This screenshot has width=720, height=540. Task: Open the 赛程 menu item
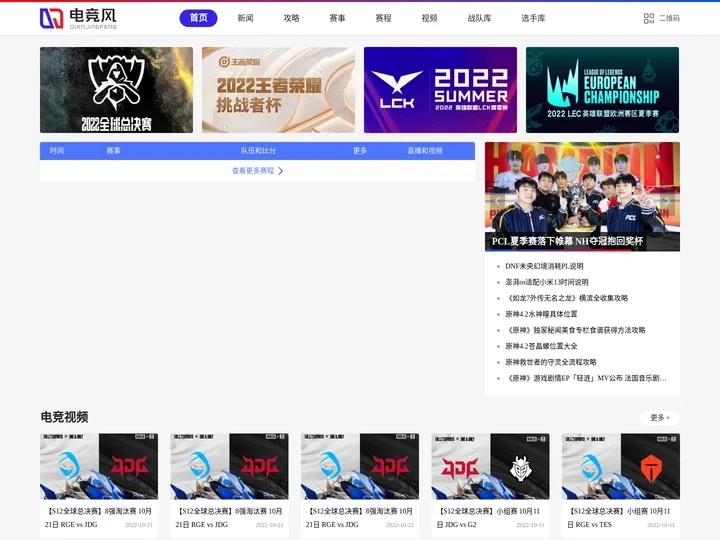click(383, 18)
